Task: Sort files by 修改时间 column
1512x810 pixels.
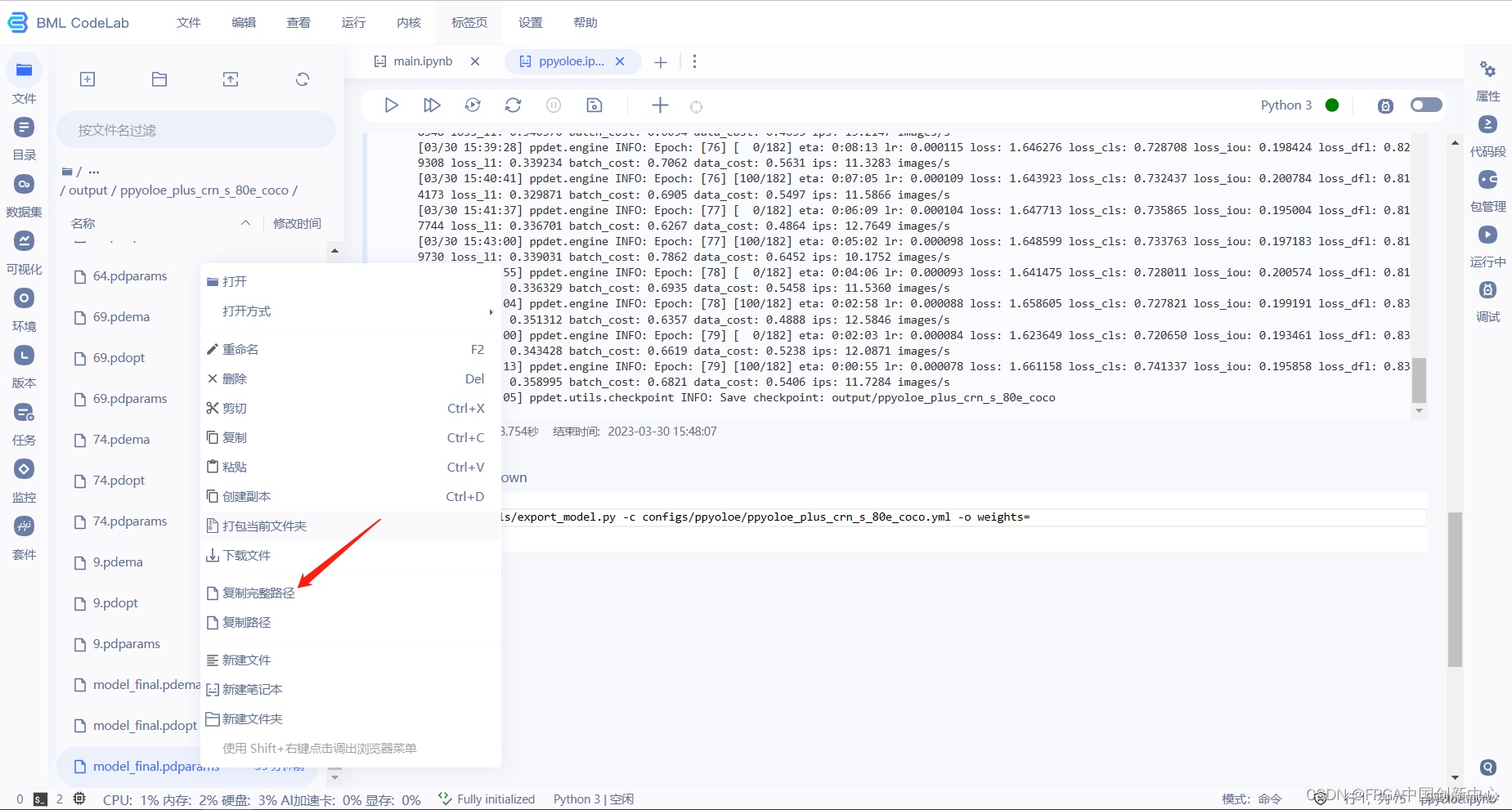Action: (297, 223)
